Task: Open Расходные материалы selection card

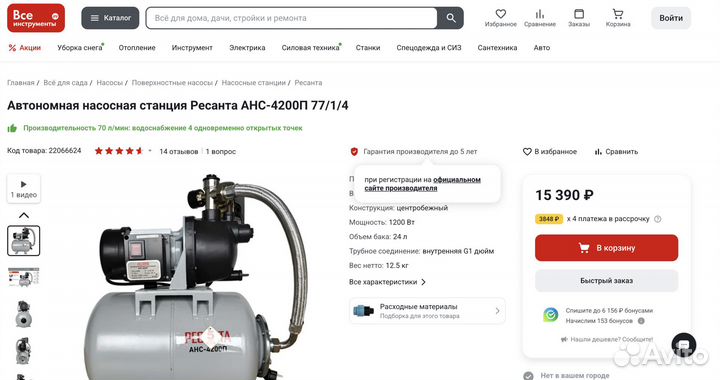Action: [x=428, y=311]
